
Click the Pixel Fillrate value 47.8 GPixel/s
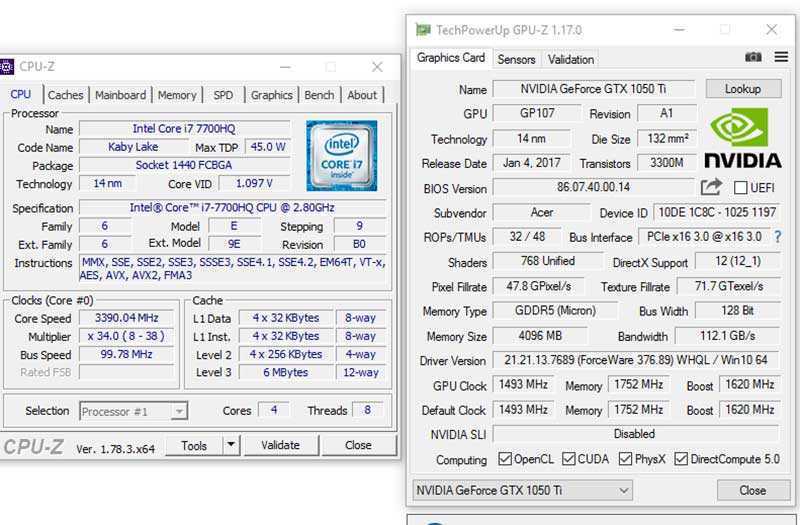(x=538, y=286)
